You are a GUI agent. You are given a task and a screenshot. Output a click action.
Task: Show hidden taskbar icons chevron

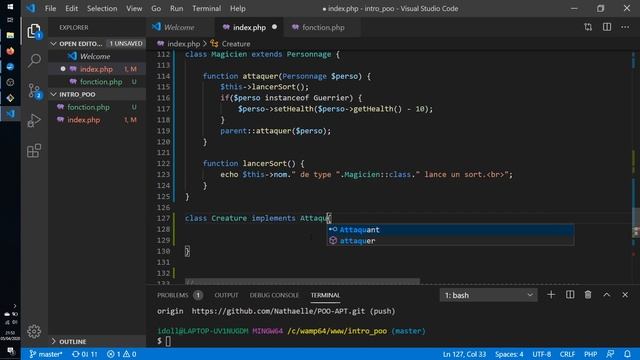coord(14,306)
